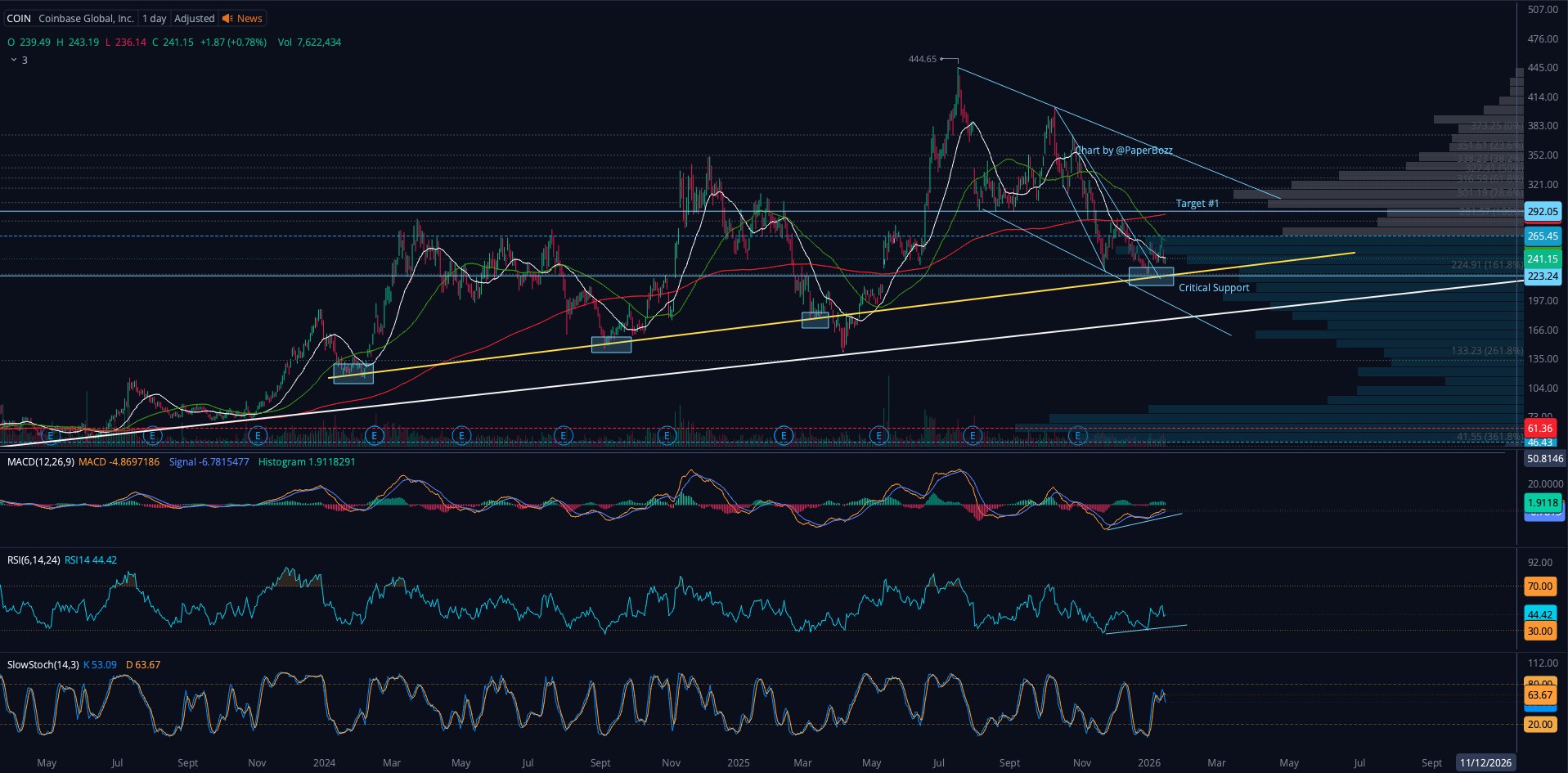Select the earnings marker at November 2024

click(667, 435)
